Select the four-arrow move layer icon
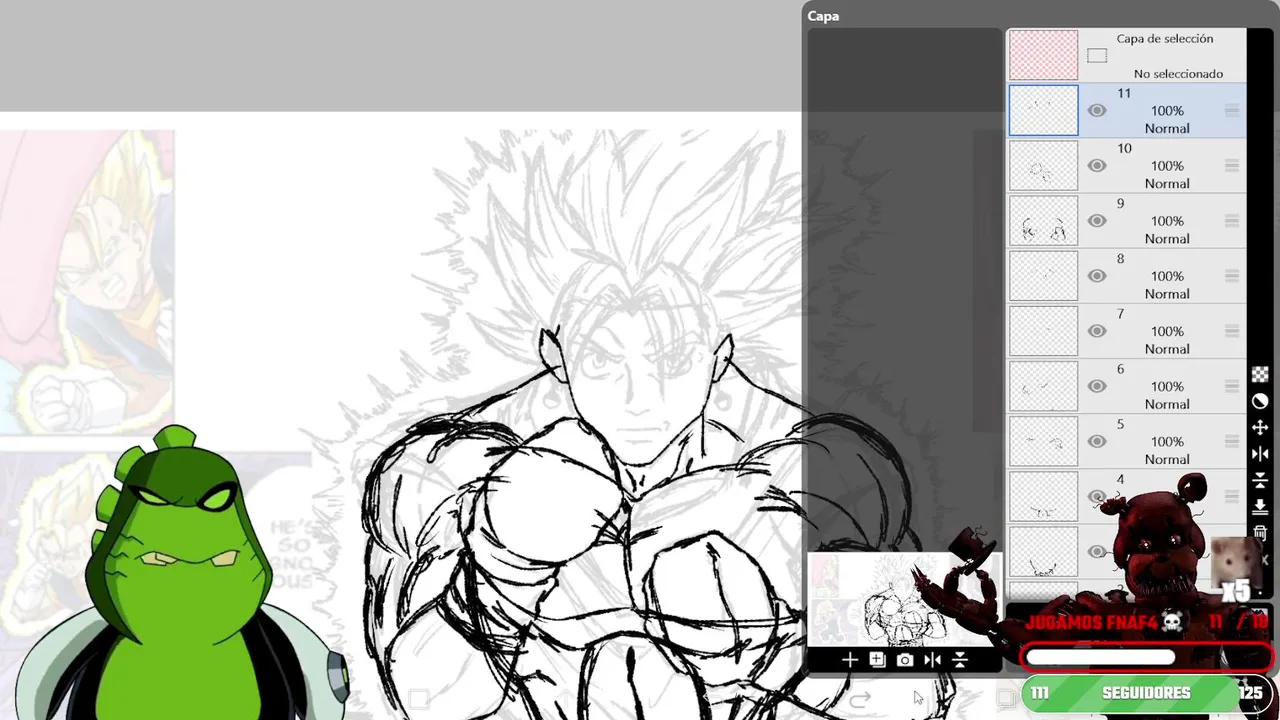This screenshot has height=720, width=1280. [x=1260, y=428]
